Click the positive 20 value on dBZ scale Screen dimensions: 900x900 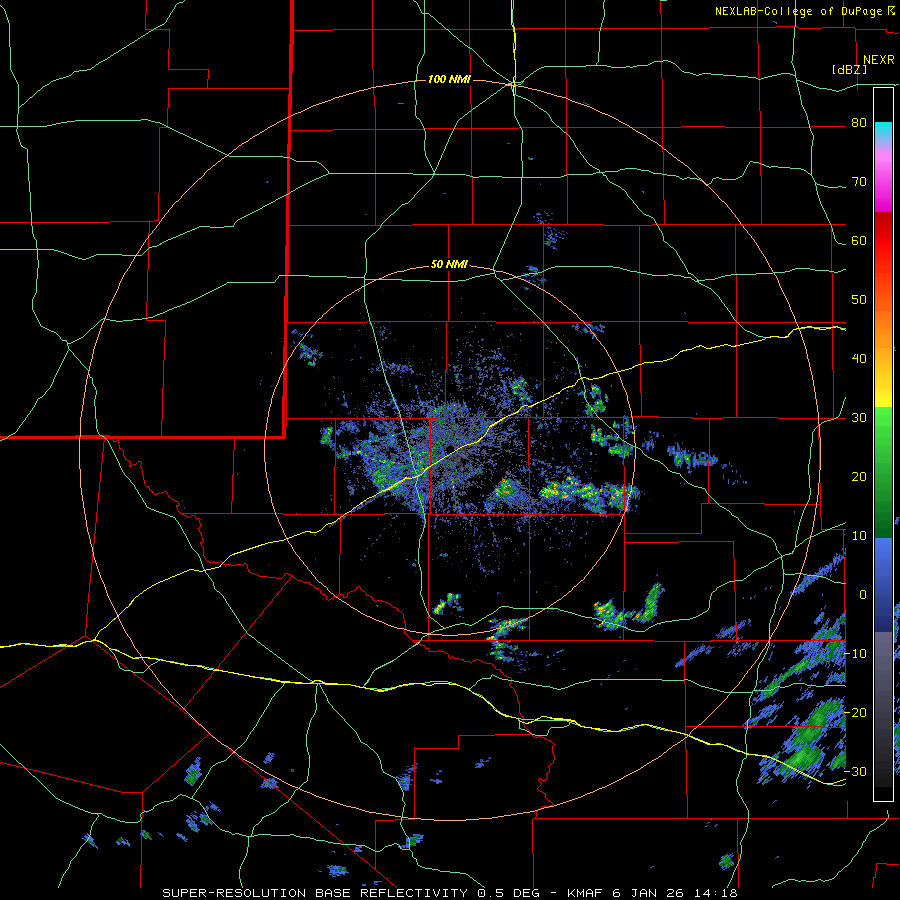click(859, 476)
